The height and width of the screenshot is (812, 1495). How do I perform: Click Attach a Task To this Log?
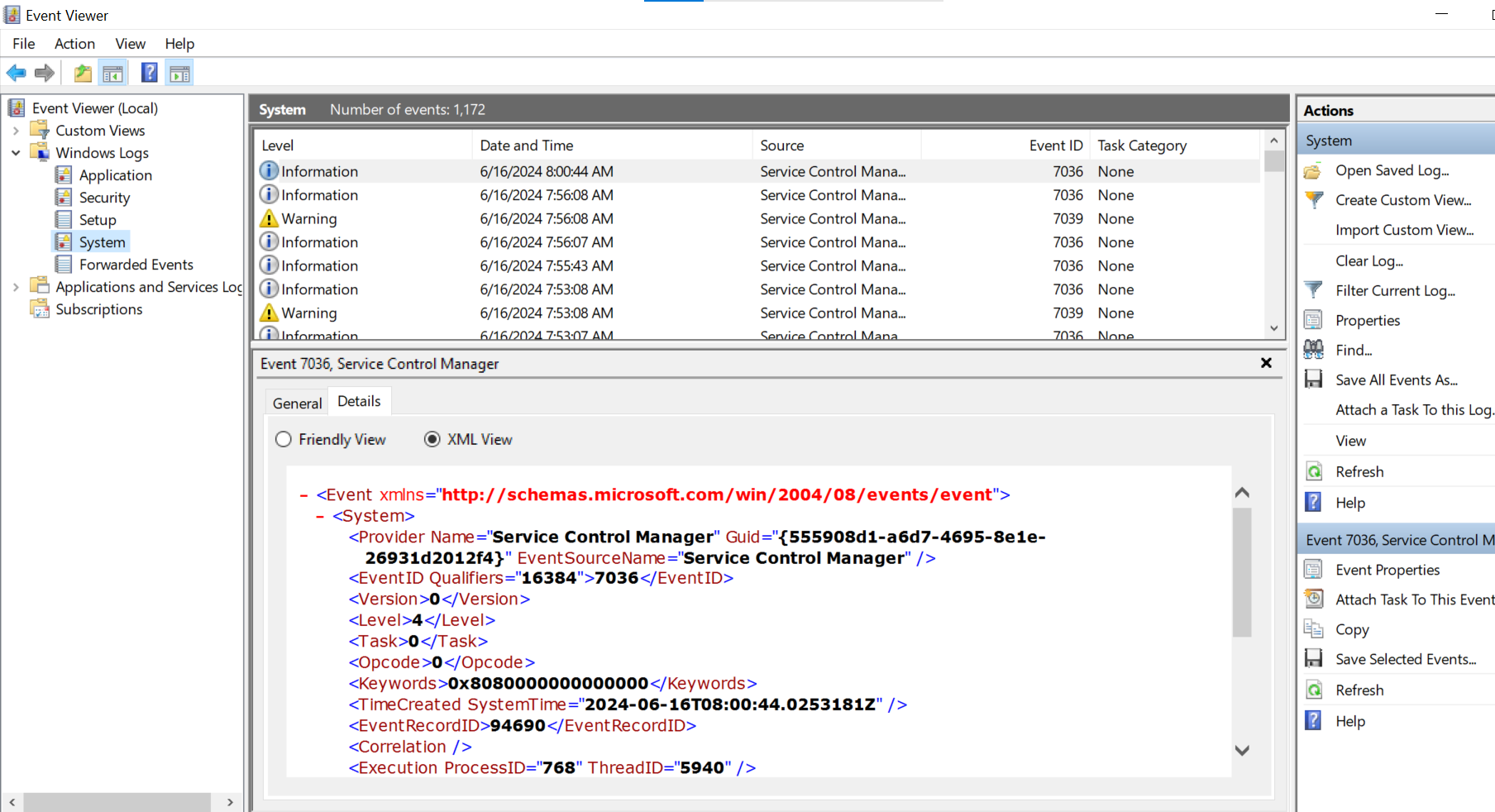(x=1414, y=409)
